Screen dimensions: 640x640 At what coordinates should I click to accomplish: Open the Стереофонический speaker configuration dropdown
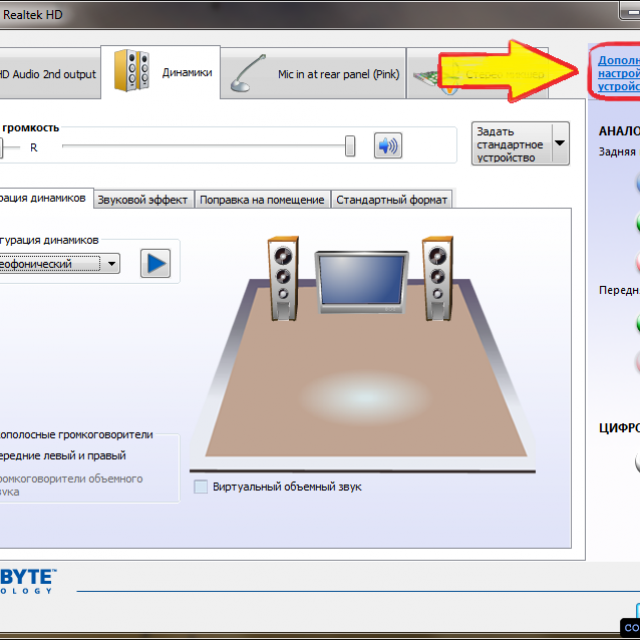coord(60,264)
